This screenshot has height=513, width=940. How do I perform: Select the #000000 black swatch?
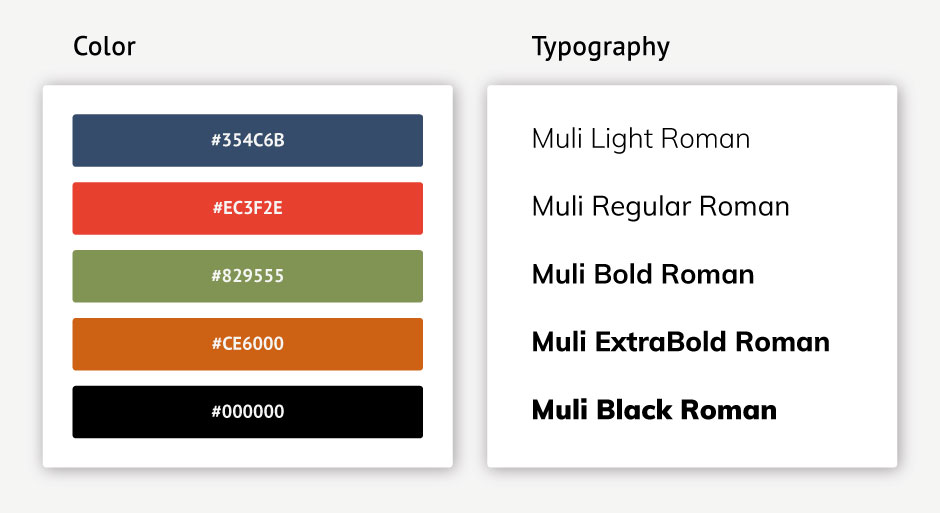click(x=248, y=412)
